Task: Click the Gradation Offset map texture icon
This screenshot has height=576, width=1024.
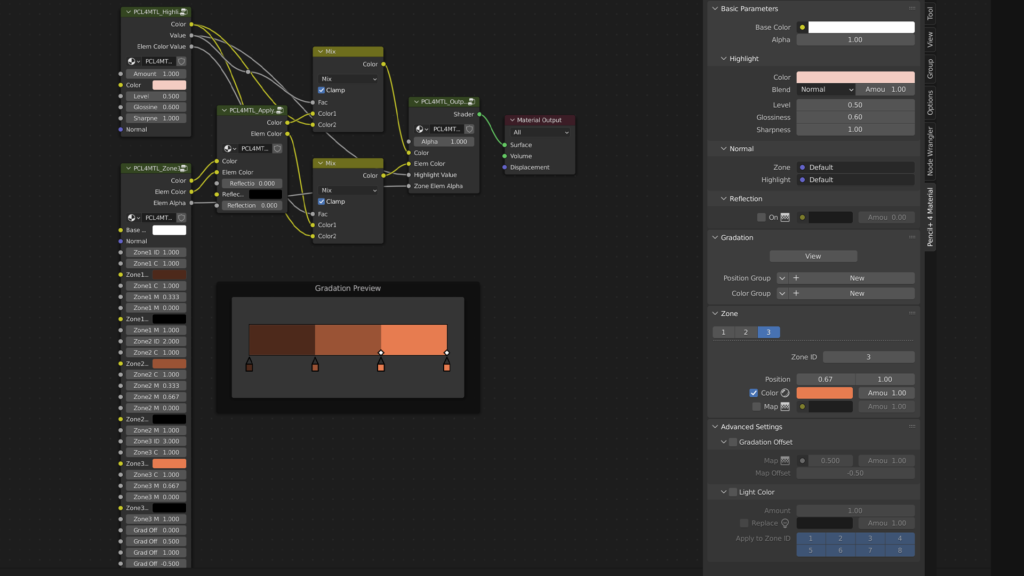Action: [785, 461]
